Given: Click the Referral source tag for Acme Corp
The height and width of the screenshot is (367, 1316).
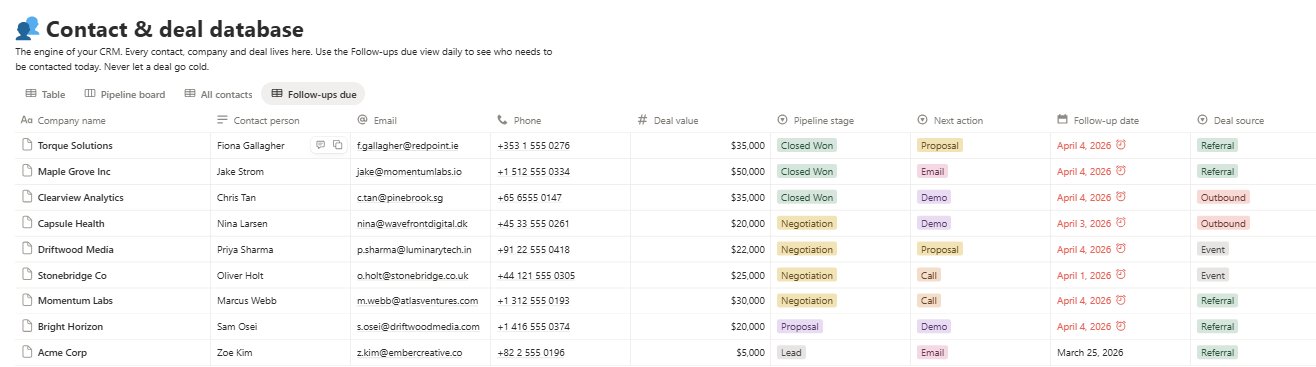Looking at the screenshot, I should click(1217, 352).
